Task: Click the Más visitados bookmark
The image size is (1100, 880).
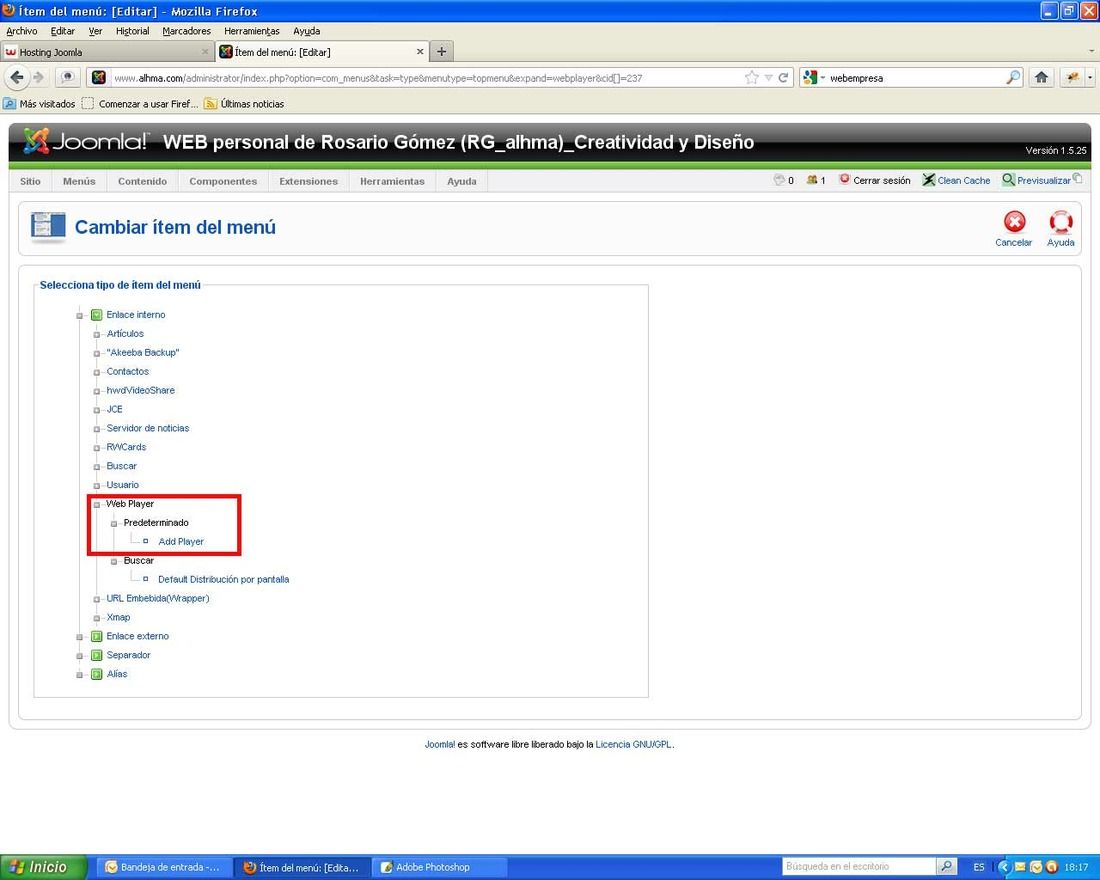Action: point(39,104)
